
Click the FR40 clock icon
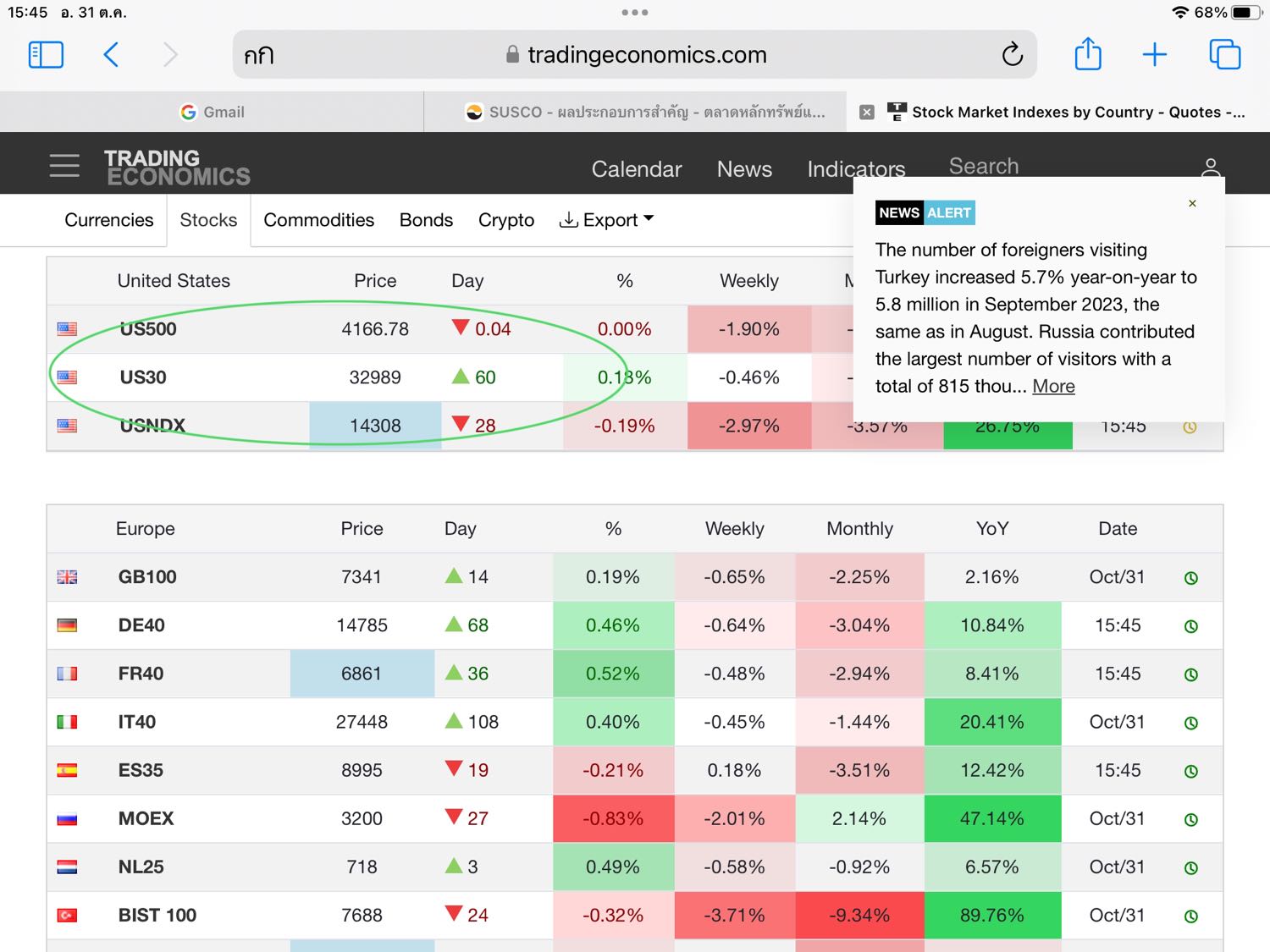pyautogui.click(x=1190, y=674)
